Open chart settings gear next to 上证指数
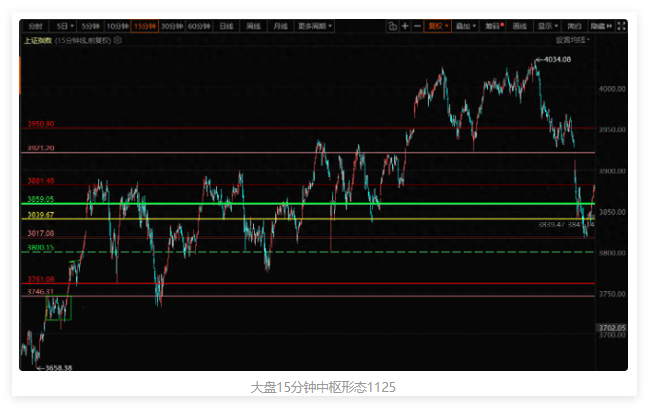 118,40
